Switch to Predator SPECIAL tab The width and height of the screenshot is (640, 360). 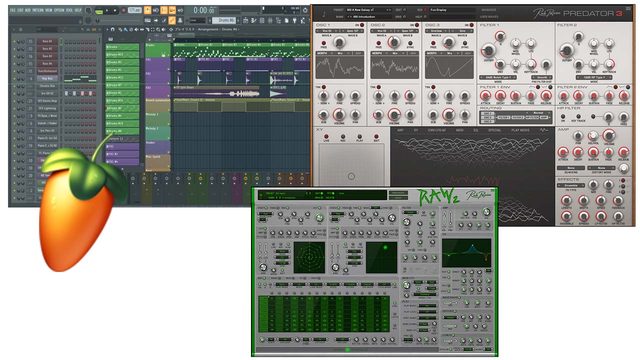point(494,130)
